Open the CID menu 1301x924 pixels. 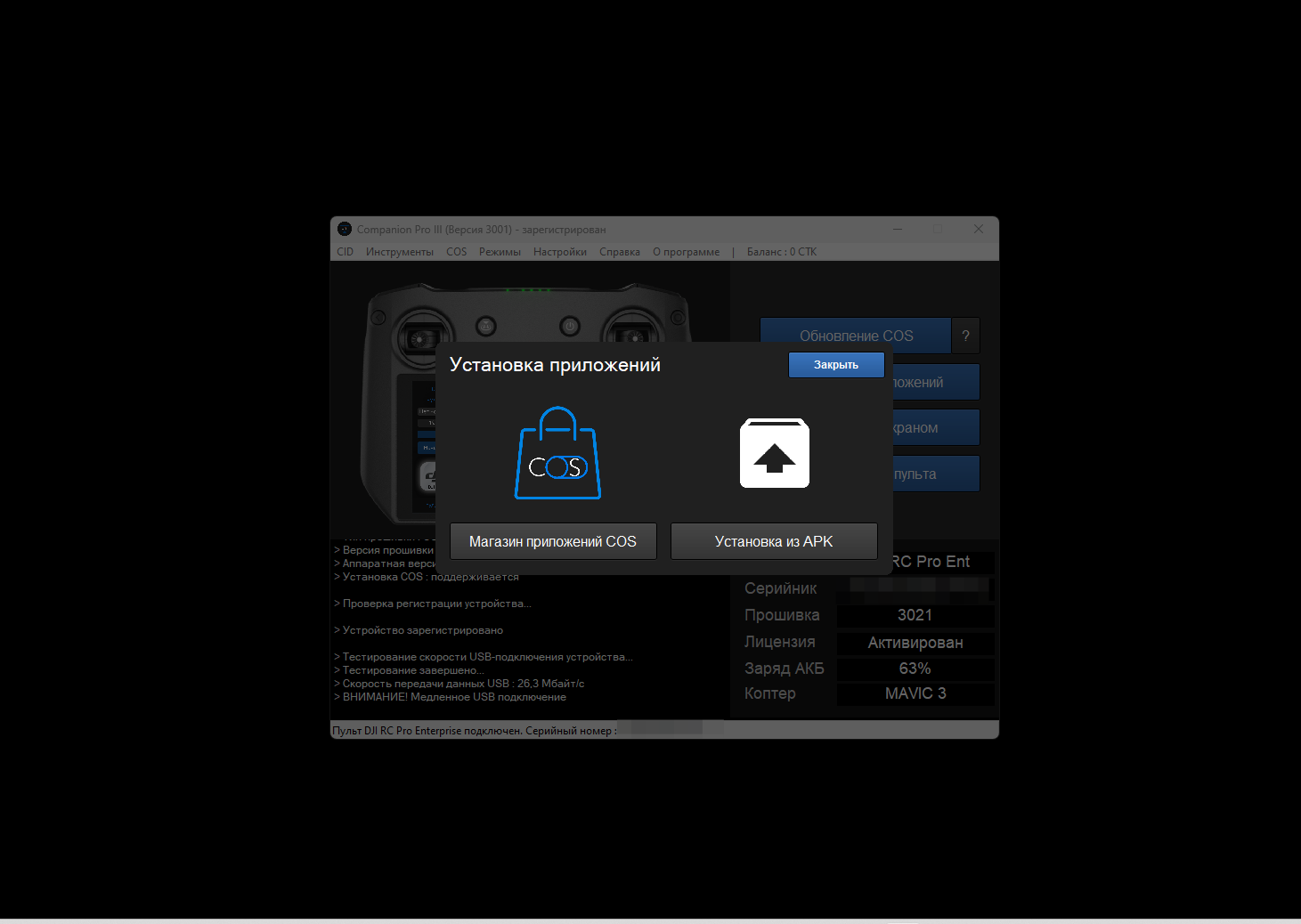[346, 252]
